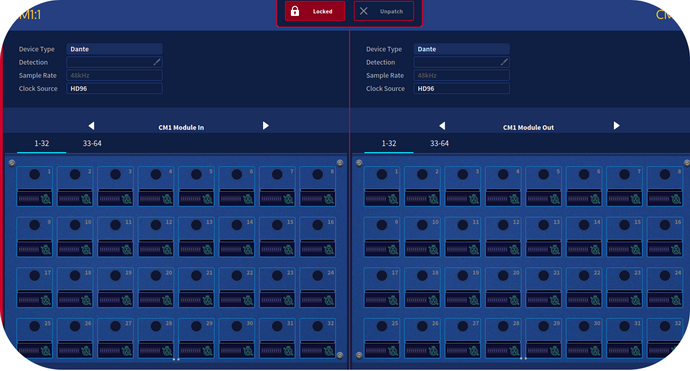Image resolution: width=690 pixels, height=371 pixels.
Task: Click the Unpatch X button
Action: click(x=384, y=11)
